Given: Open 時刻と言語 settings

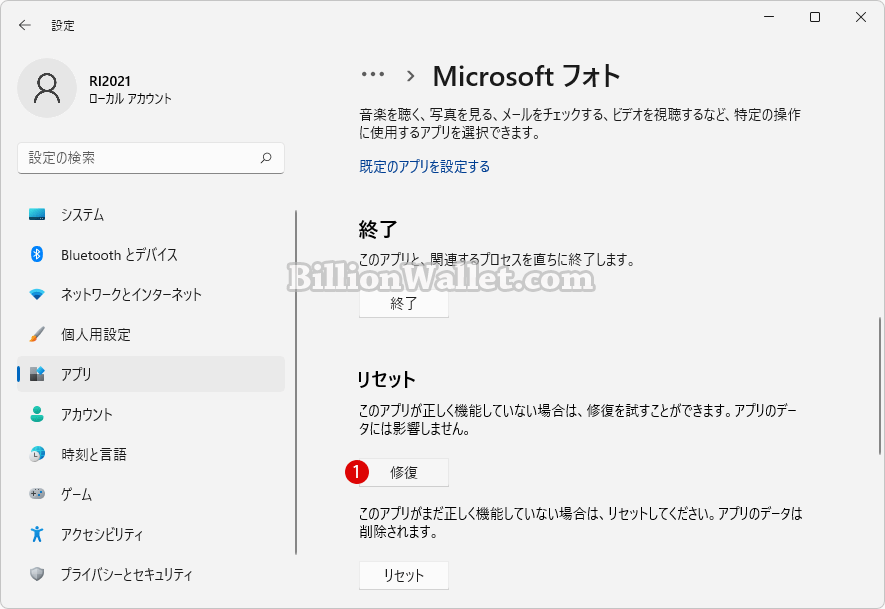Looking at the screenshot, I should 151,454.
